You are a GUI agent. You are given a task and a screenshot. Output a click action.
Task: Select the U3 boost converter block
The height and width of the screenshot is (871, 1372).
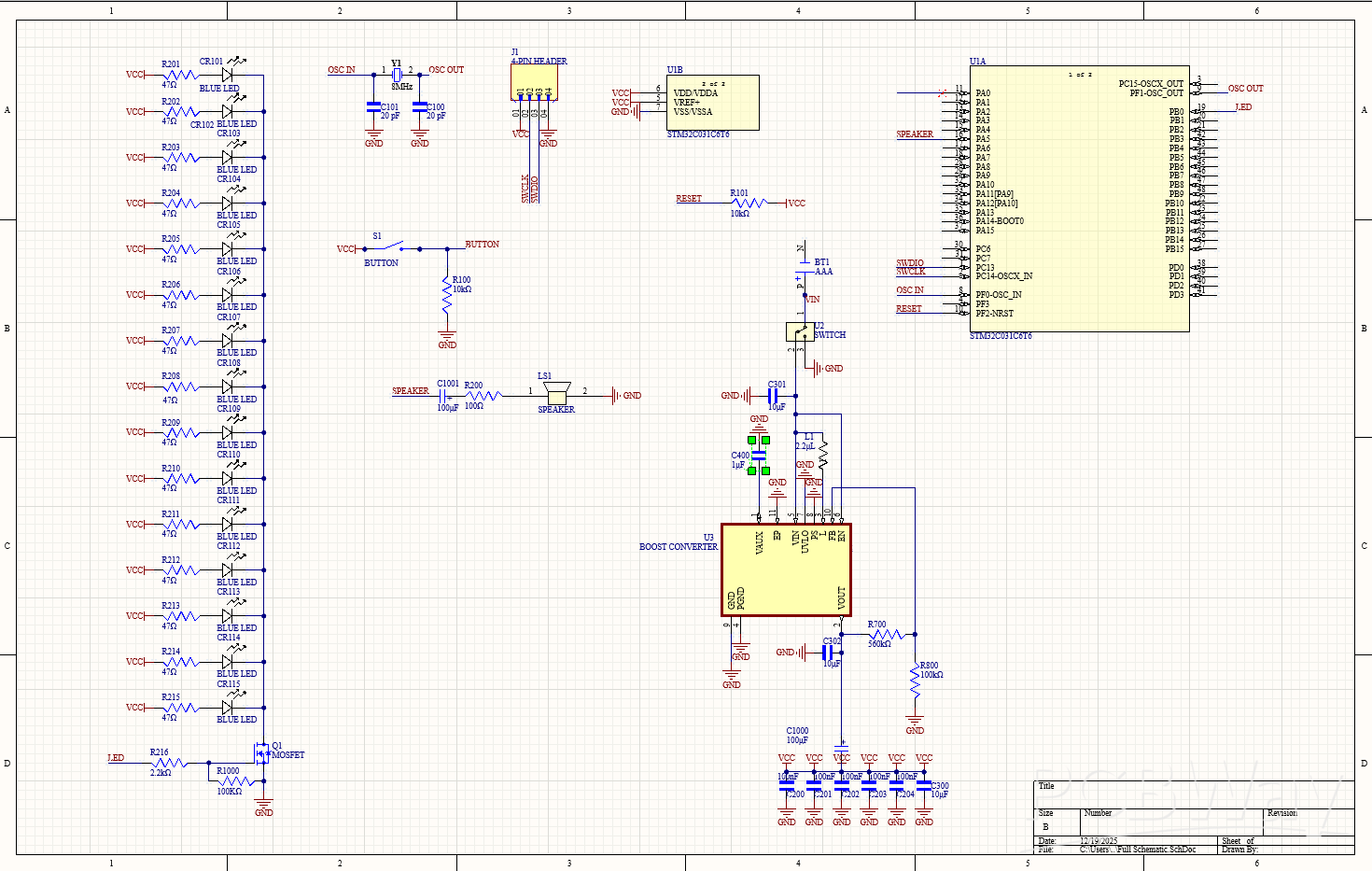786,569
